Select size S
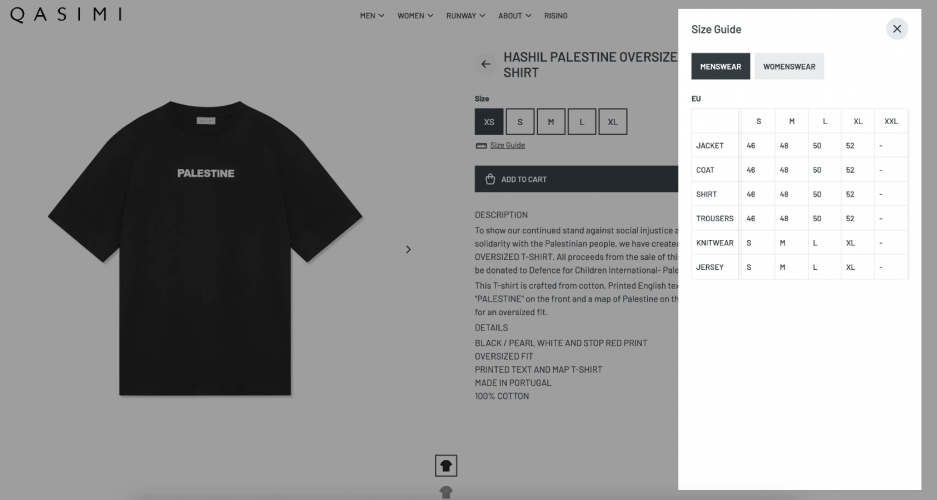The width and height of the screenshot is (937, 500). [x=520, y=122]
